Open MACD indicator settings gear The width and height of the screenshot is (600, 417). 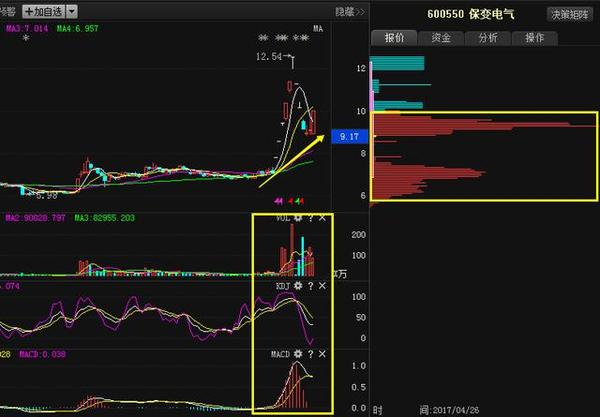298,354
